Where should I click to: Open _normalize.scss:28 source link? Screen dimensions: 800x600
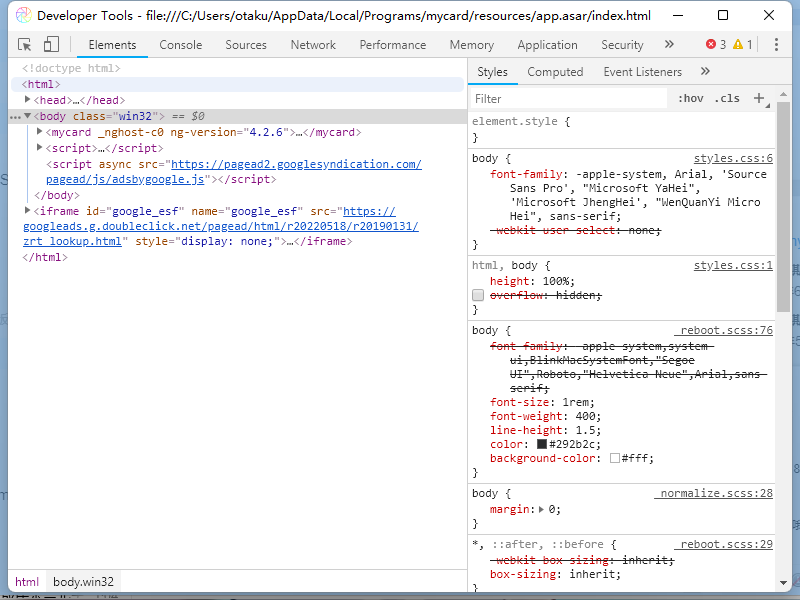click(x=713, y=493)
